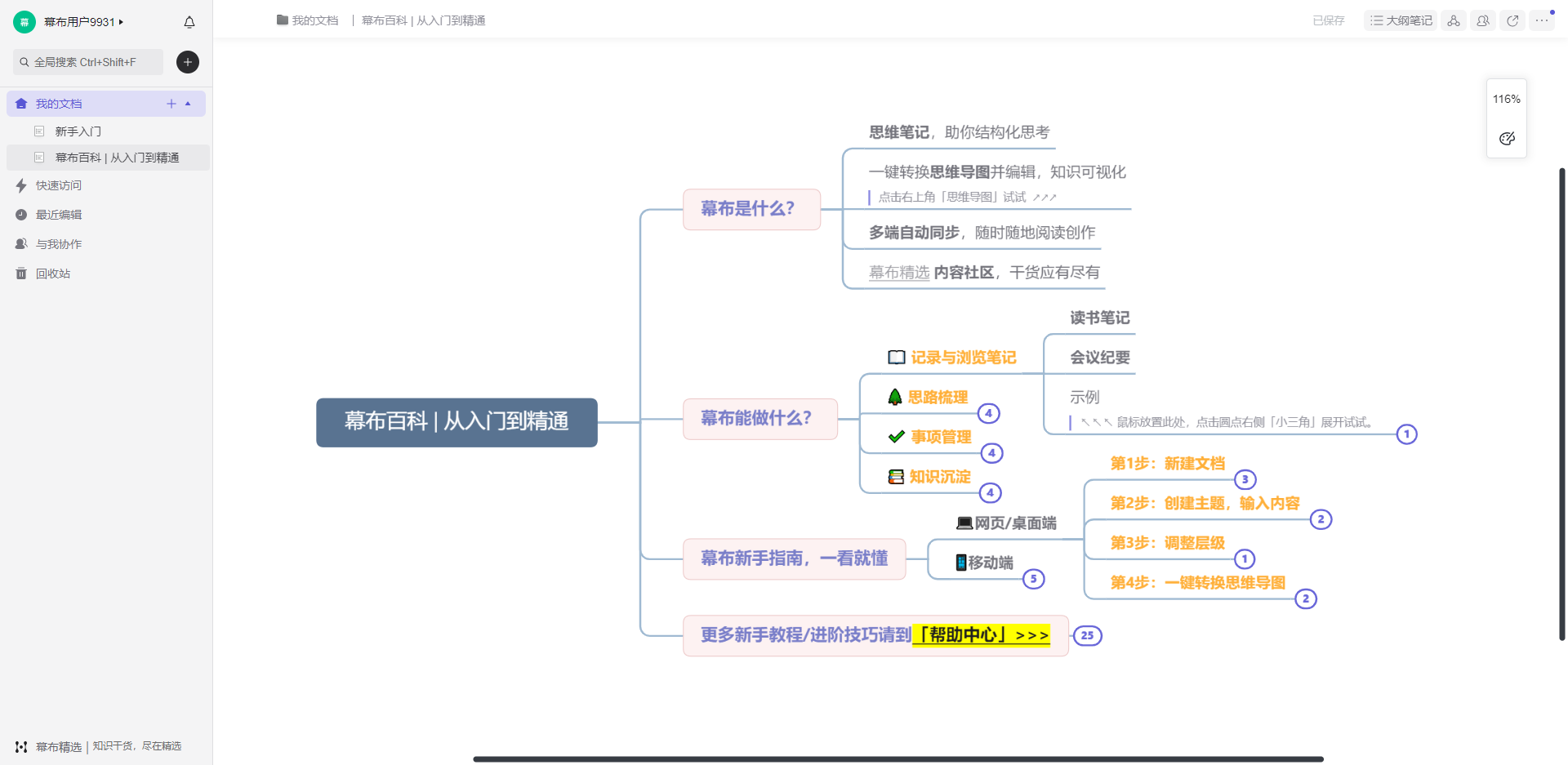Expand 第4步：一键转换思维导图 badge 2
The width and height of the screenshot is (1568, 765).
(x=1306, y=598)
